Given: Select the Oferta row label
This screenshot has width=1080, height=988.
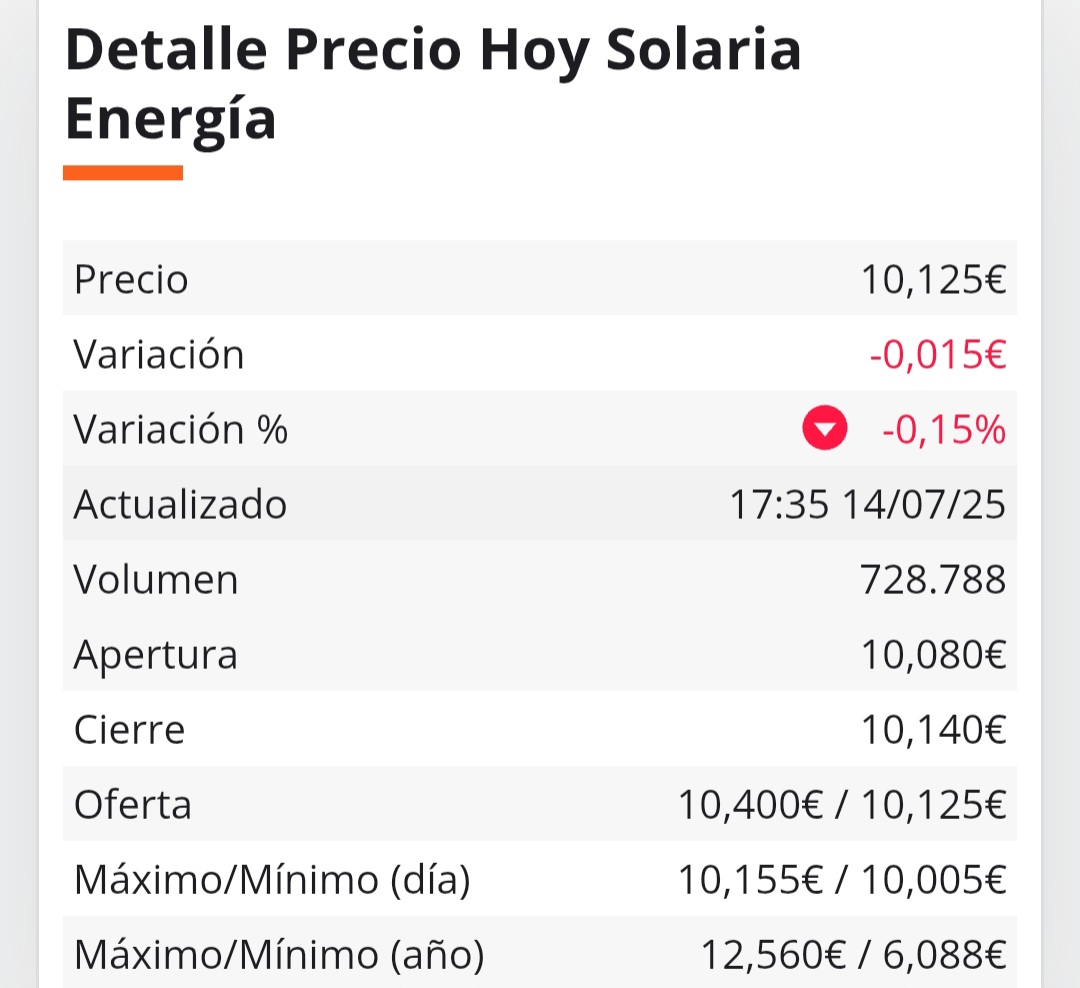Looking at the screenshot, I should 132,805.
